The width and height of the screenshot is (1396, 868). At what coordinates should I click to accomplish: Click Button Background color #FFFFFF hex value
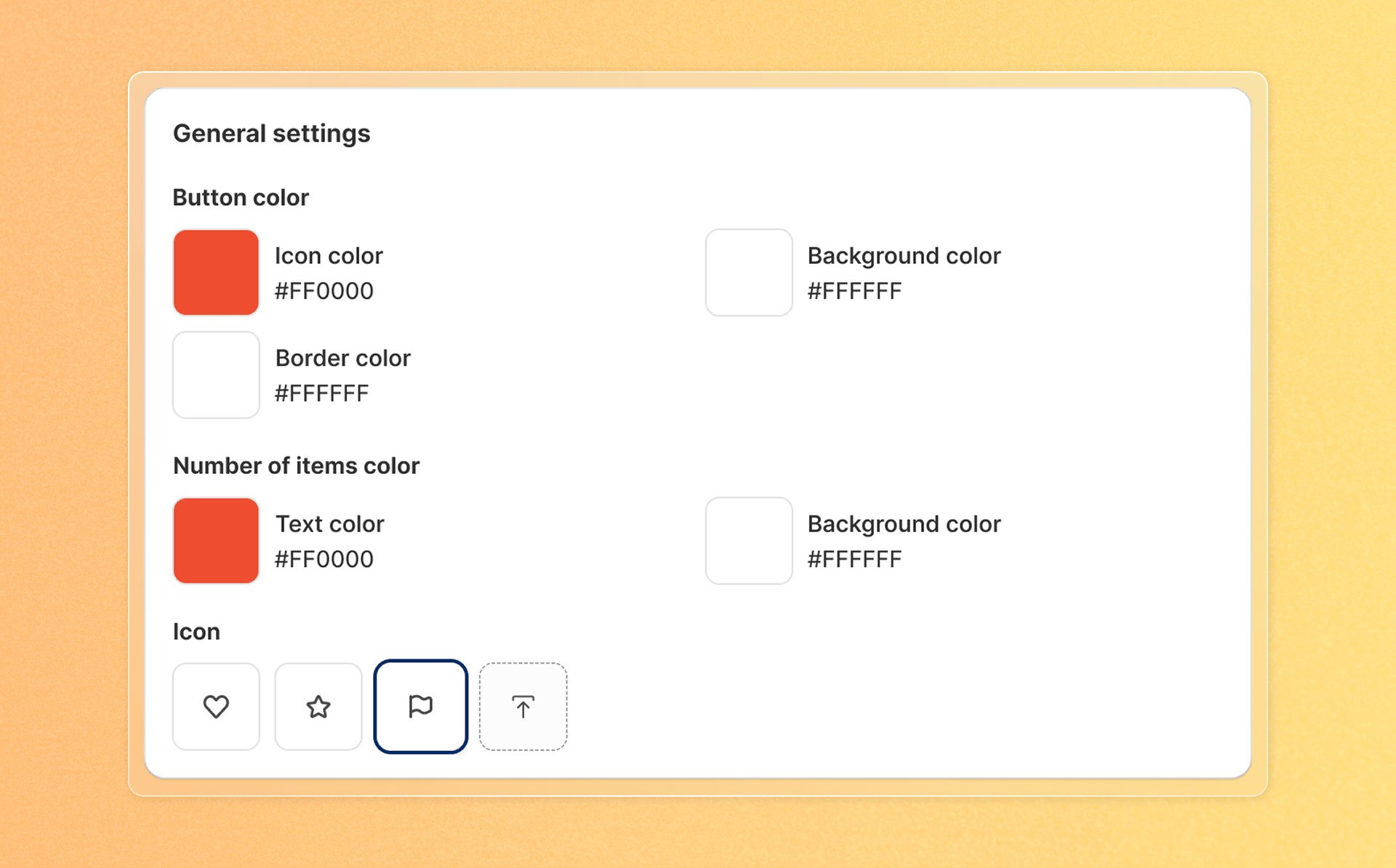tap(855, 291)
